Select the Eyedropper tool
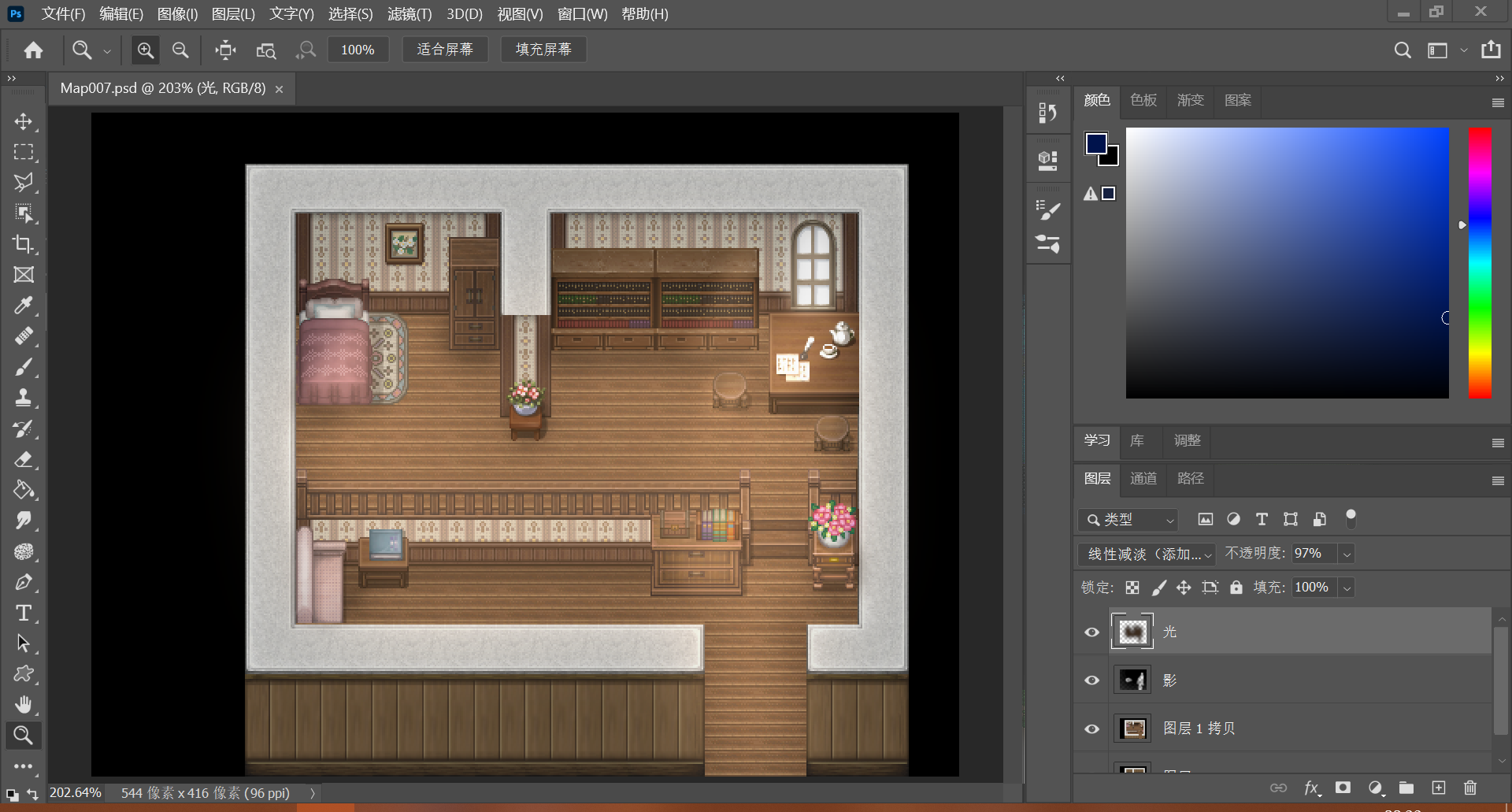 tap(24, 306)
